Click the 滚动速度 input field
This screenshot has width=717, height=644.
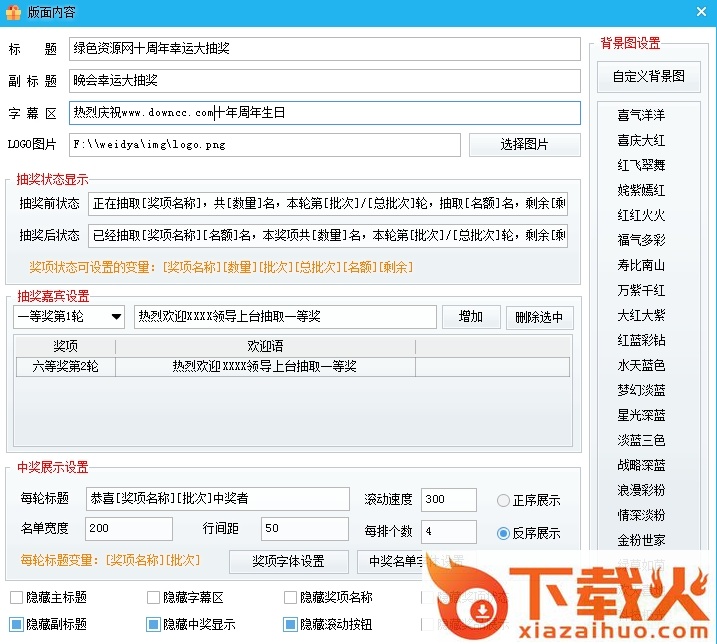point(448,499)
